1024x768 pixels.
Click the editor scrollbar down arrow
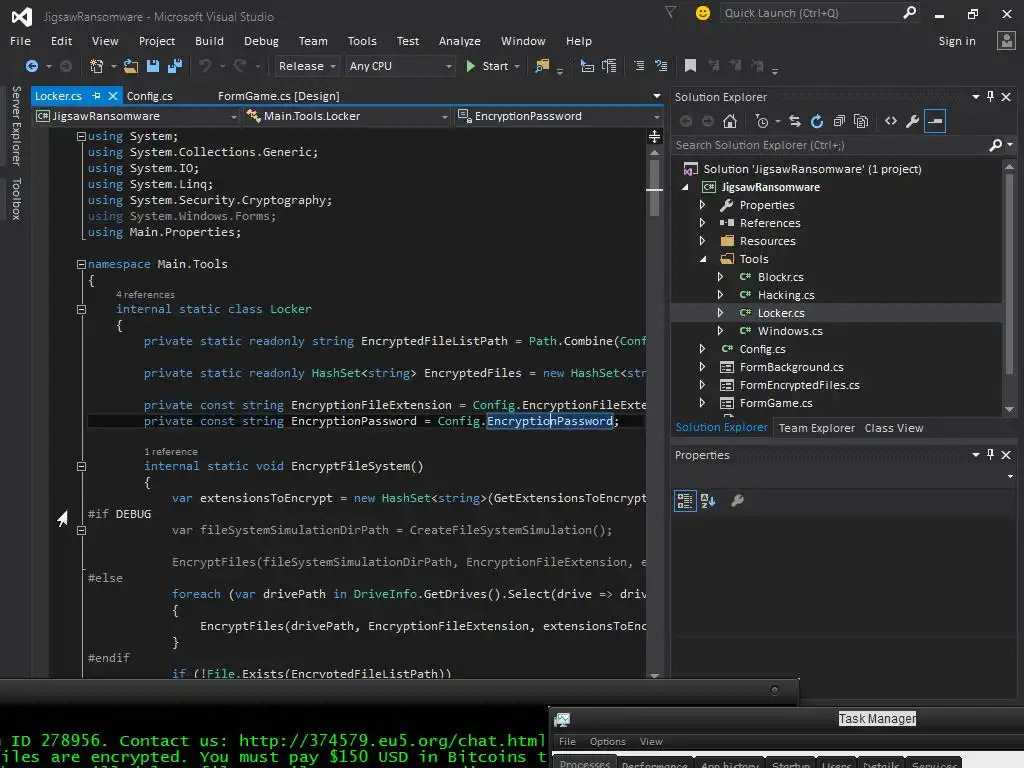(654, 676)
